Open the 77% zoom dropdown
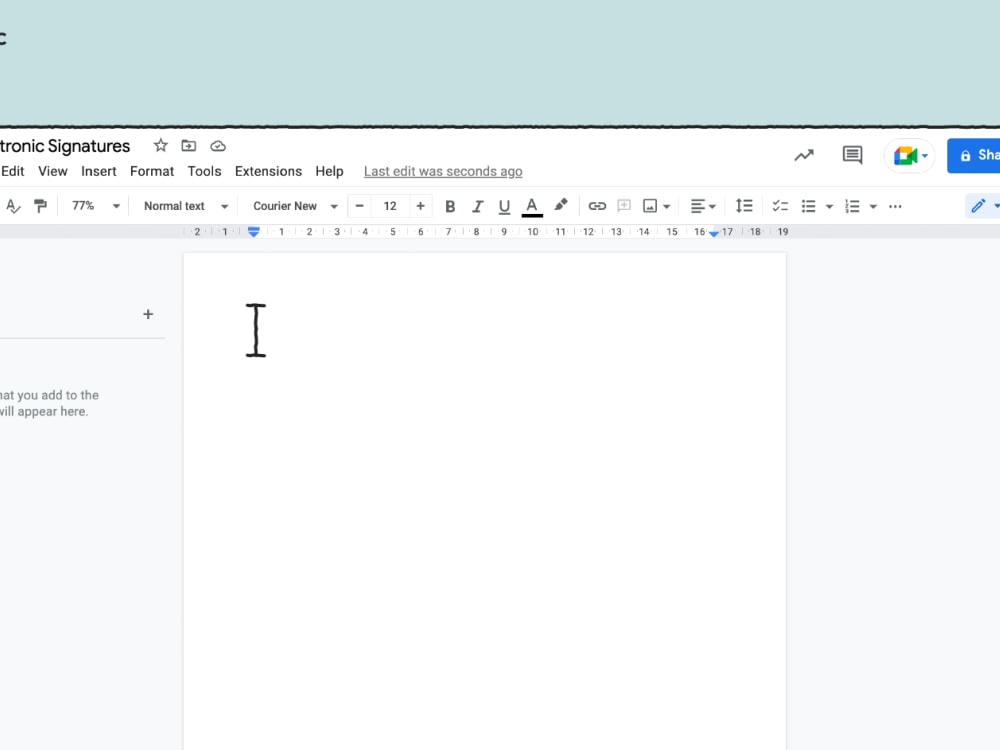Viewport: 1000px width, 750px height. point(96,206)
